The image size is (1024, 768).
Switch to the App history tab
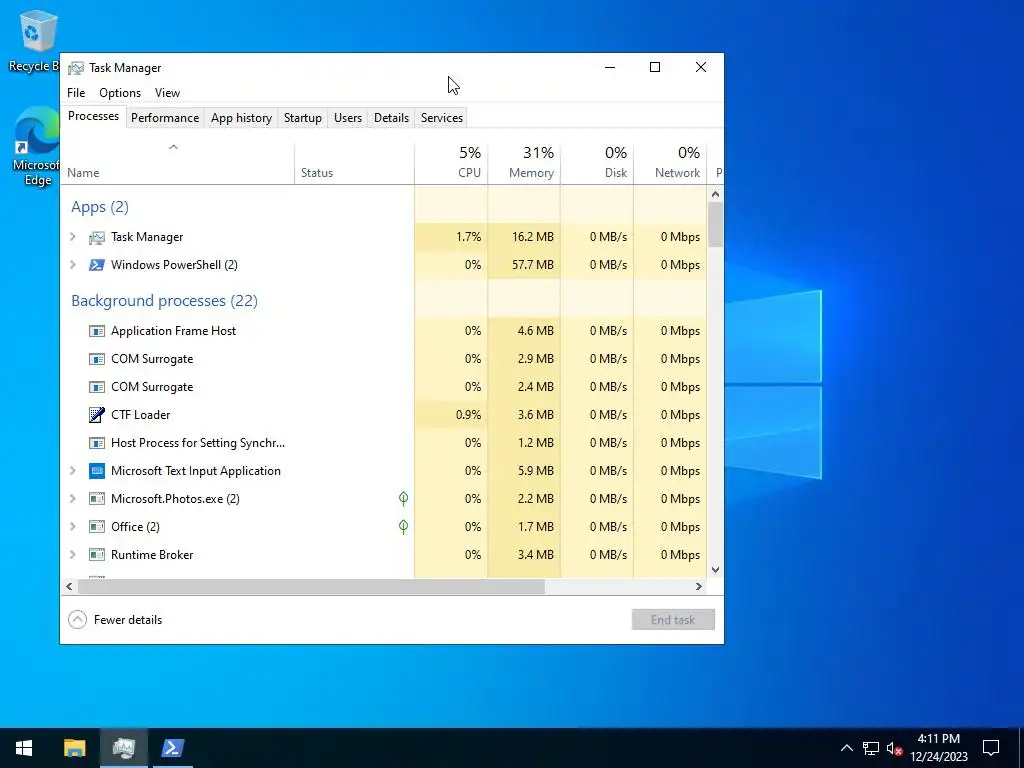(x=241, y=118)
